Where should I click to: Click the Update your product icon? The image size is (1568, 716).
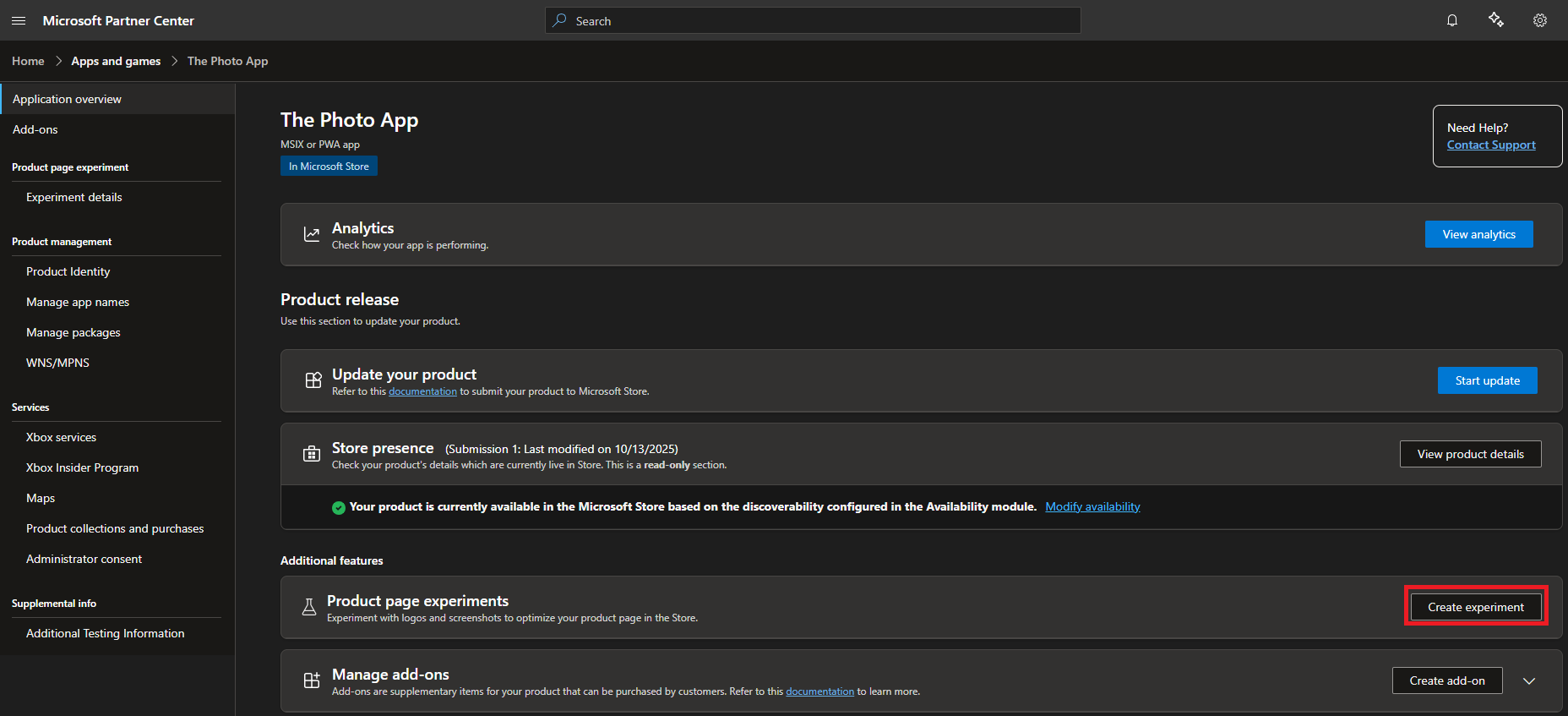[x=313, y=380]
